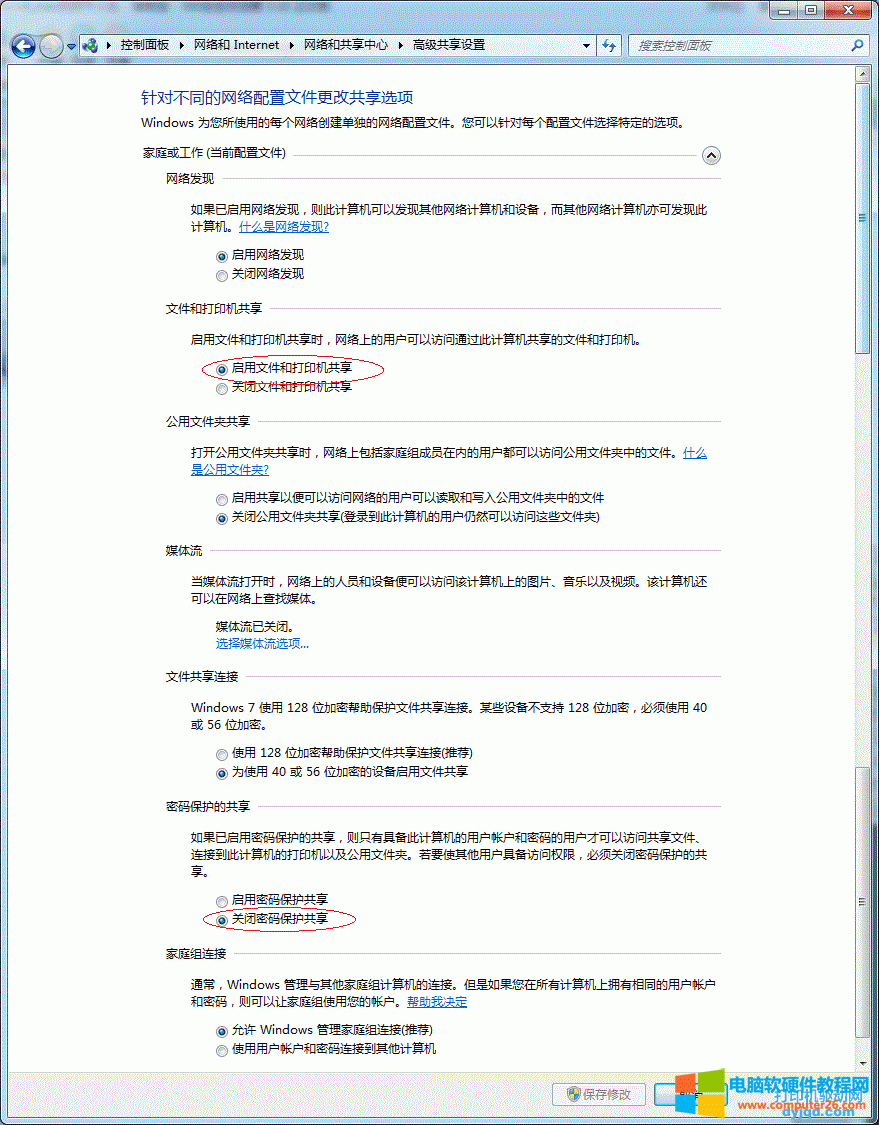Viewport: 879px width, 1125px height.
Task: Select 使用用户帐户和密码连接到其他计算机
Action: click(x=221, y=1050)
